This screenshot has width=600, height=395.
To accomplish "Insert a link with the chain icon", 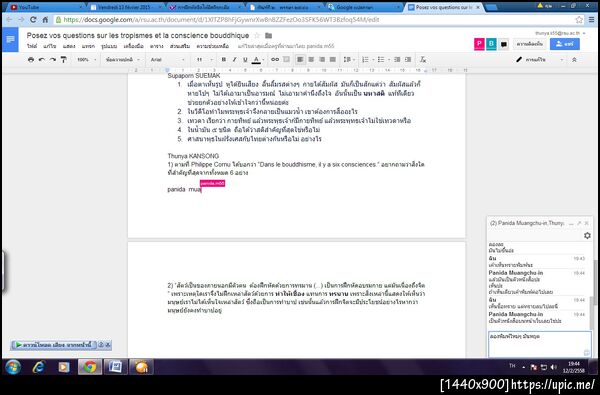I will tap(275, 60).
